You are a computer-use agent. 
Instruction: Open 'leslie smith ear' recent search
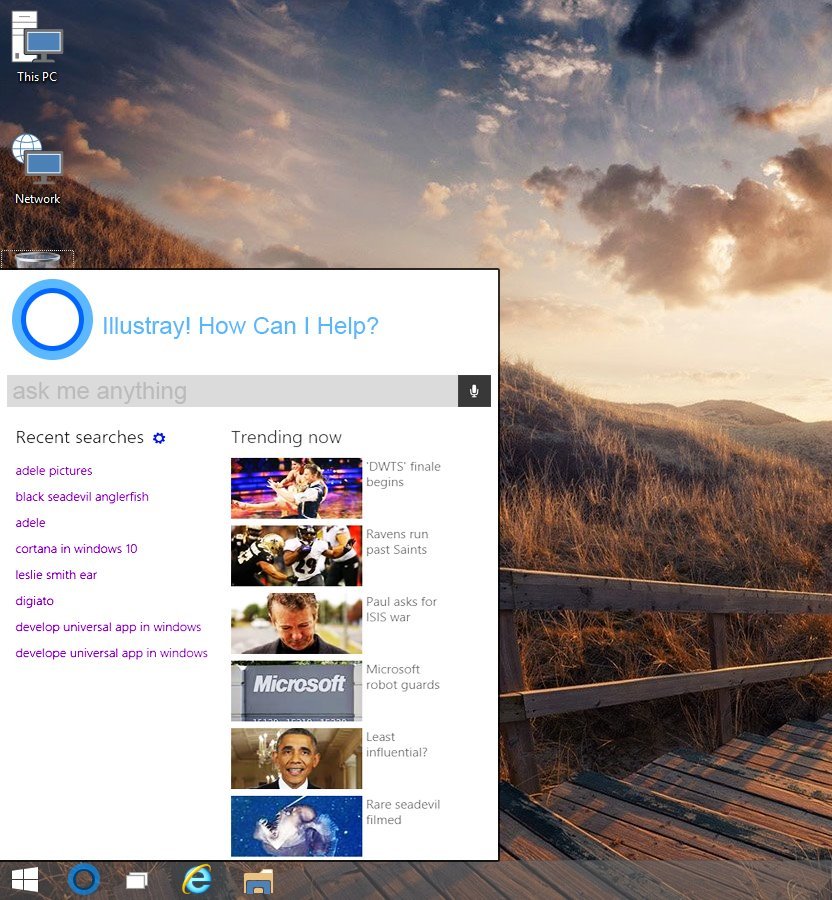[56, 575]
